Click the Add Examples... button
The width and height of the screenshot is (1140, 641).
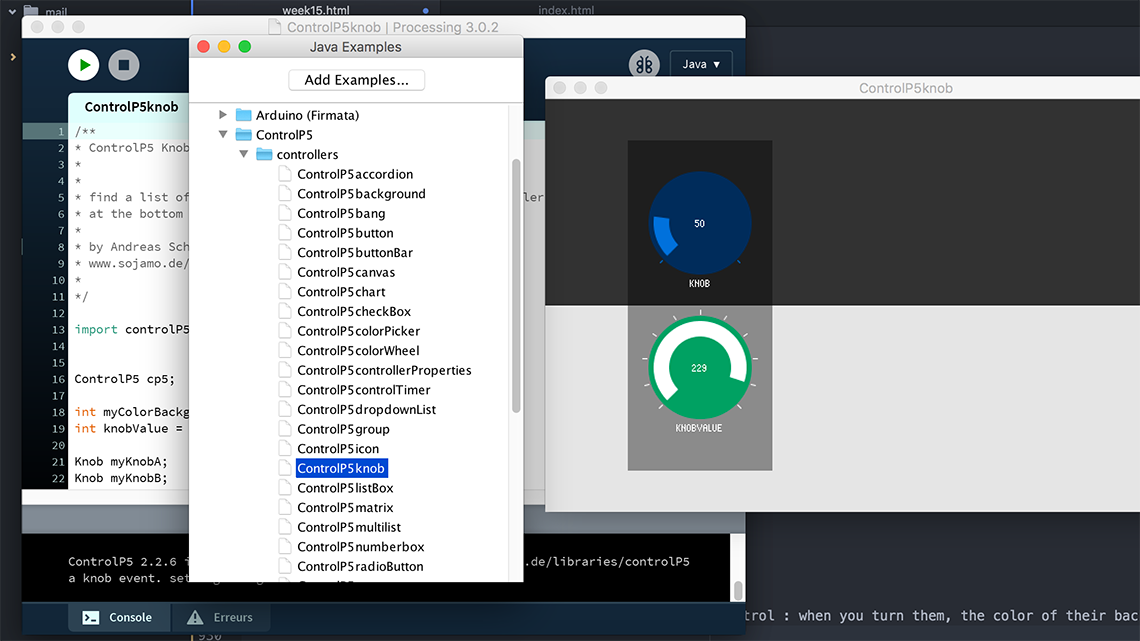coord(356,80)
